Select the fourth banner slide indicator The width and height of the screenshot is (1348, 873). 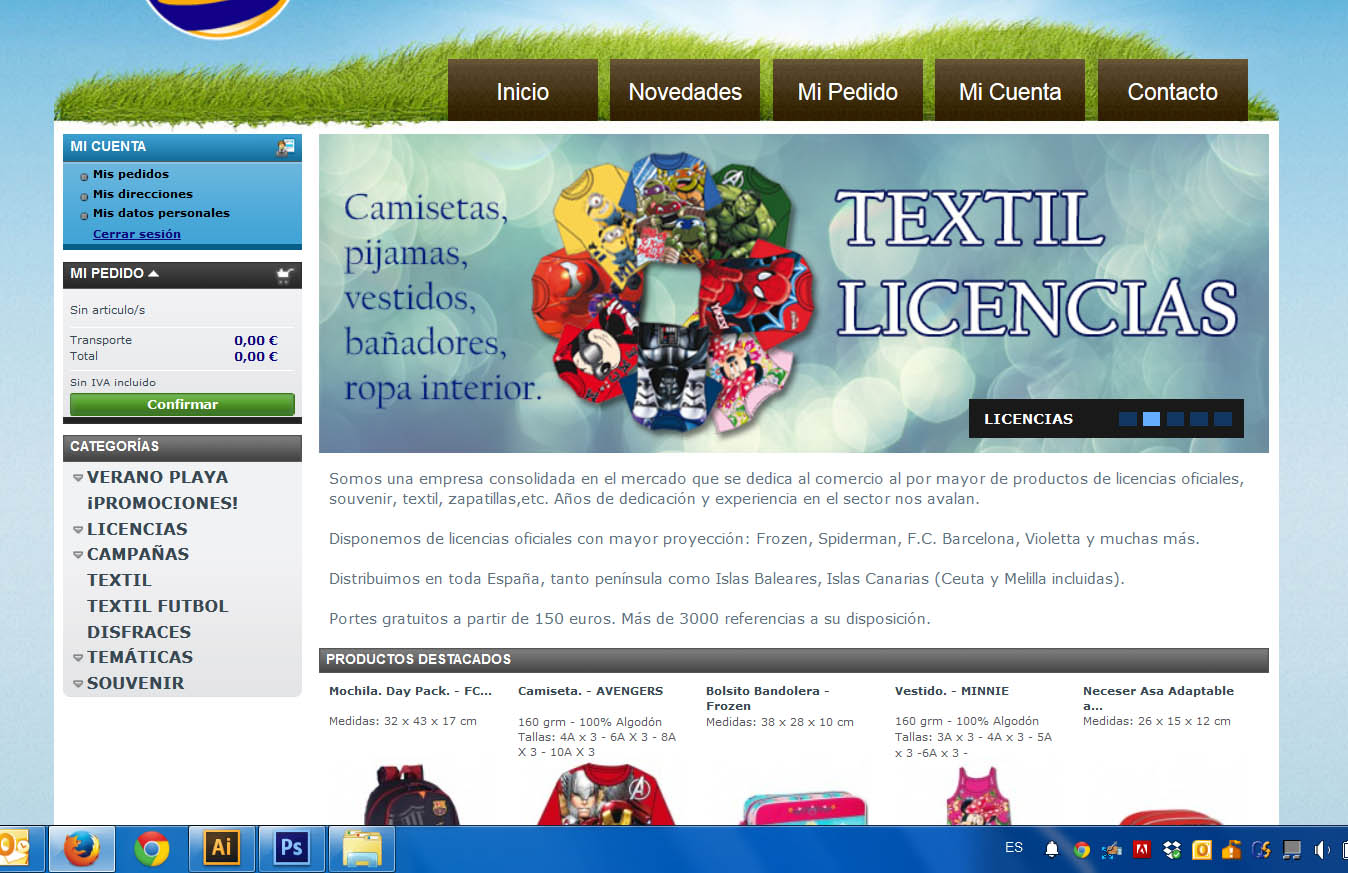[1199, 419]
